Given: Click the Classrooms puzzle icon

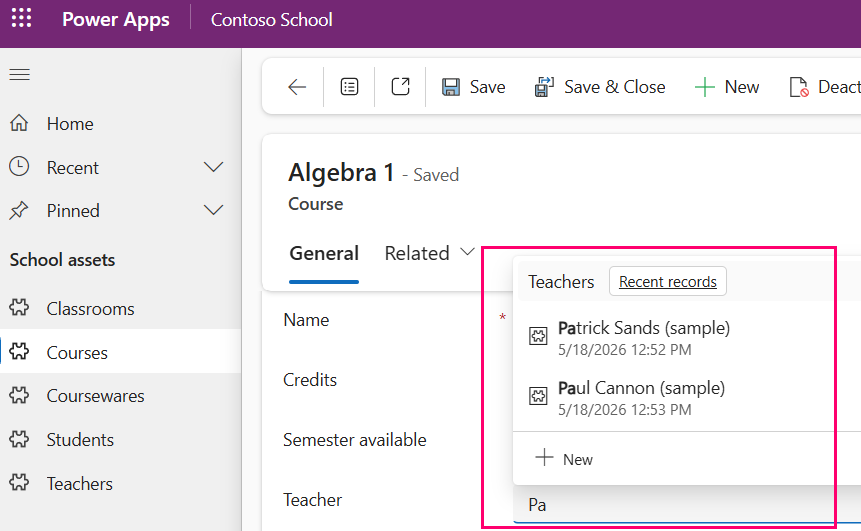Looking at the screenshot, I should tap(19, 308).
